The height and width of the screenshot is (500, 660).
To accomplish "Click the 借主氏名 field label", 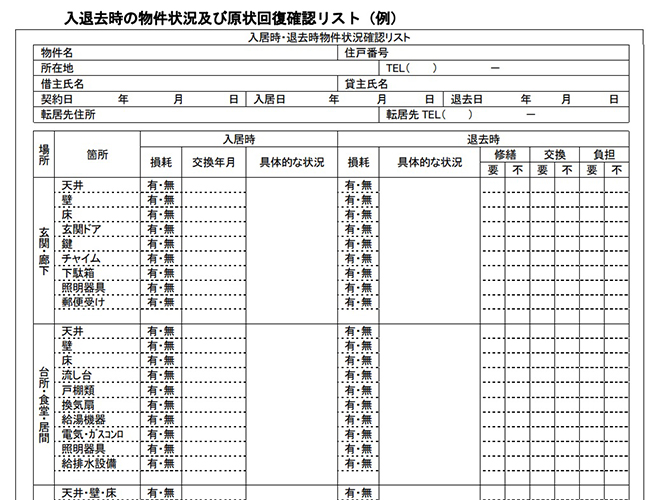I will click(x=62, y=83).
